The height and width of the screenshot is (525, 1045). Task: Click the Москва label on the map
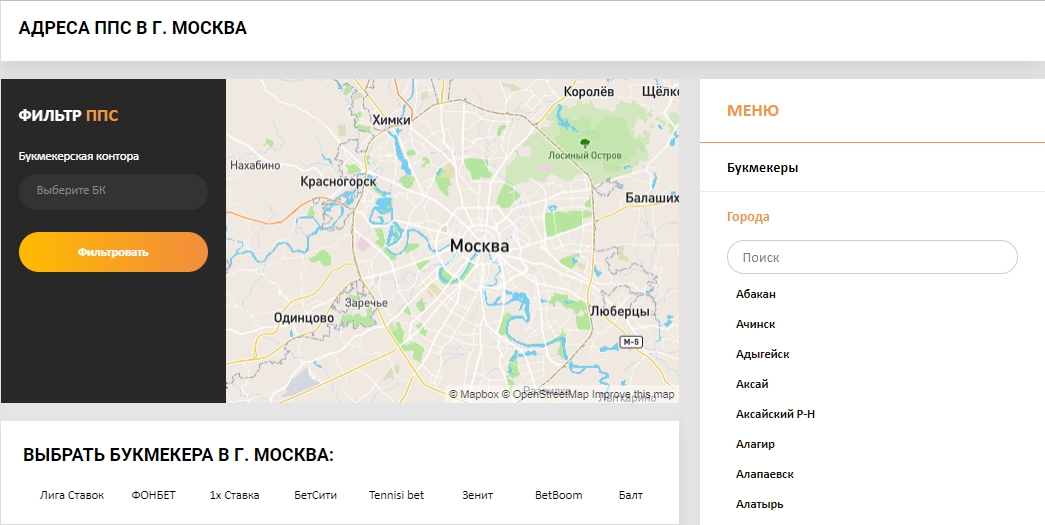coord(479,246)
